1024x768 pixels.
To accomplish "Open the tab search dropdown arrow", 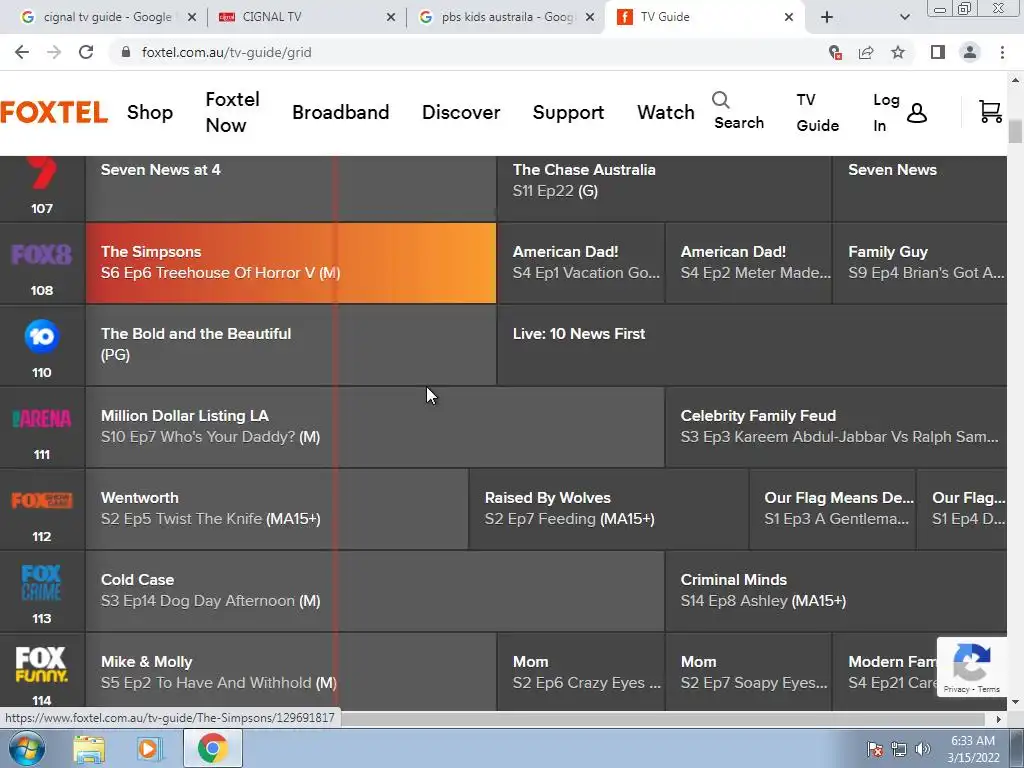I will point(904,17).
